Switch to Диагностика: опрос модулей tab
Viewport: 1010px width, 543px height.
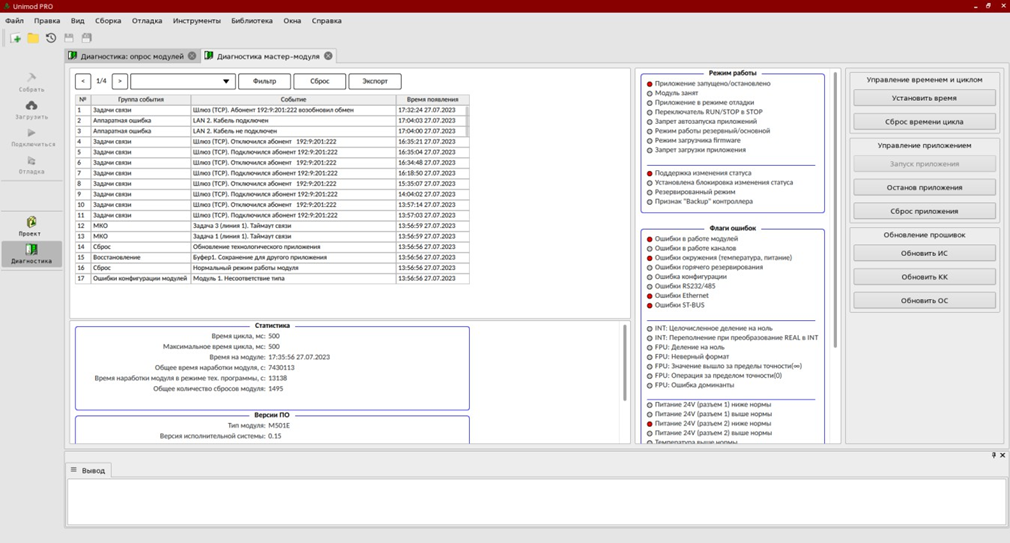point(132,56)
